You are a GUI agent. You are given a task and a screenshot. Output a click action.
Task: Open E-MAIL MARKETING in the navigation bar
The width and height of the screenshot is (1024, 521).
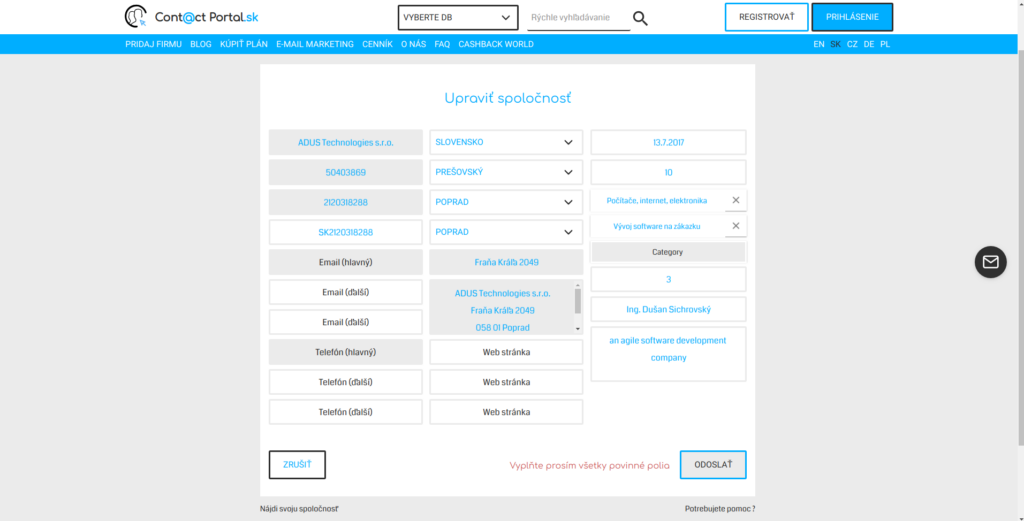tap(315, 44)
